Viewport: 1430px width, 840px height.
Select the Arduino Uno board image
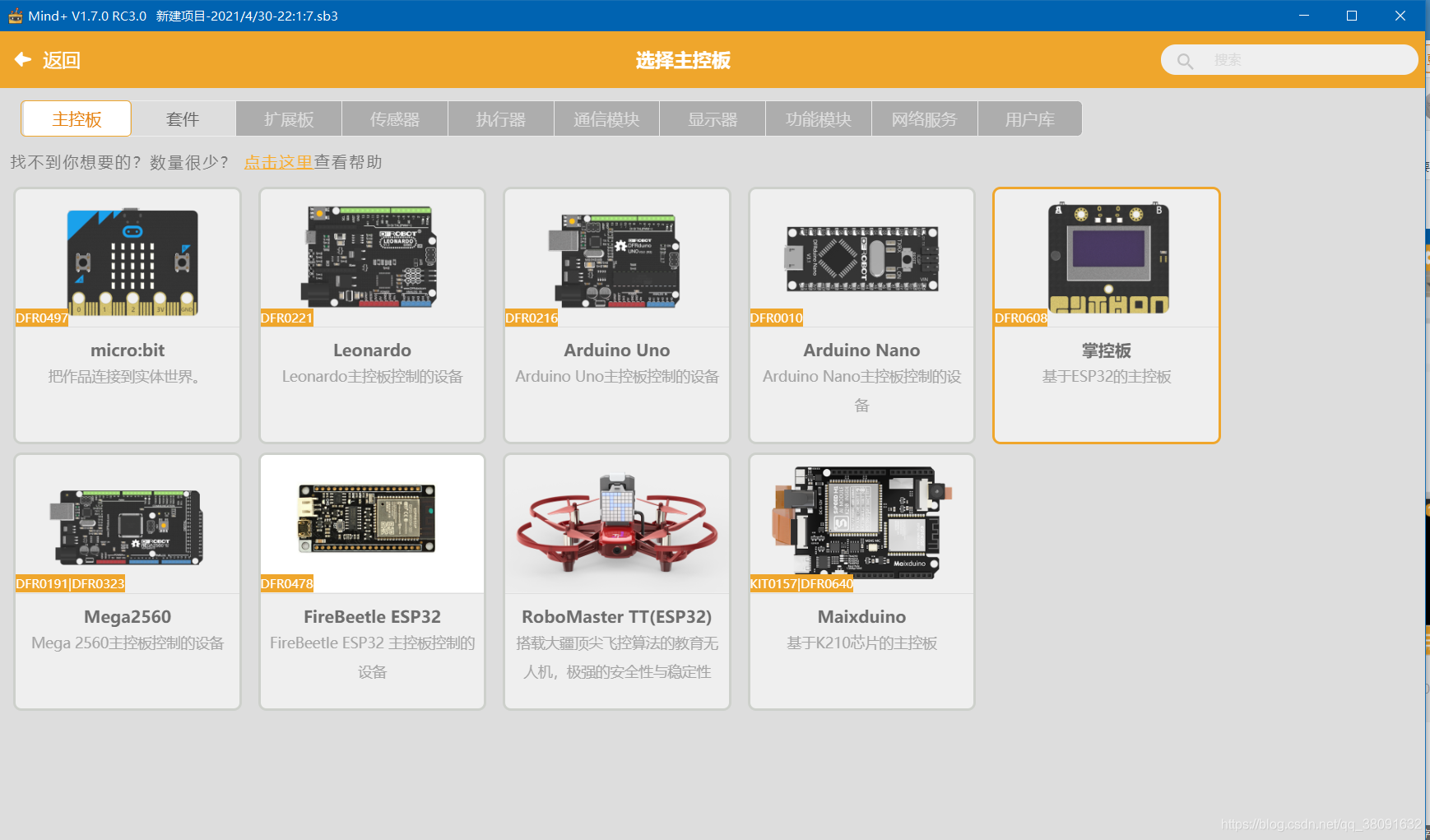point(616,261)
